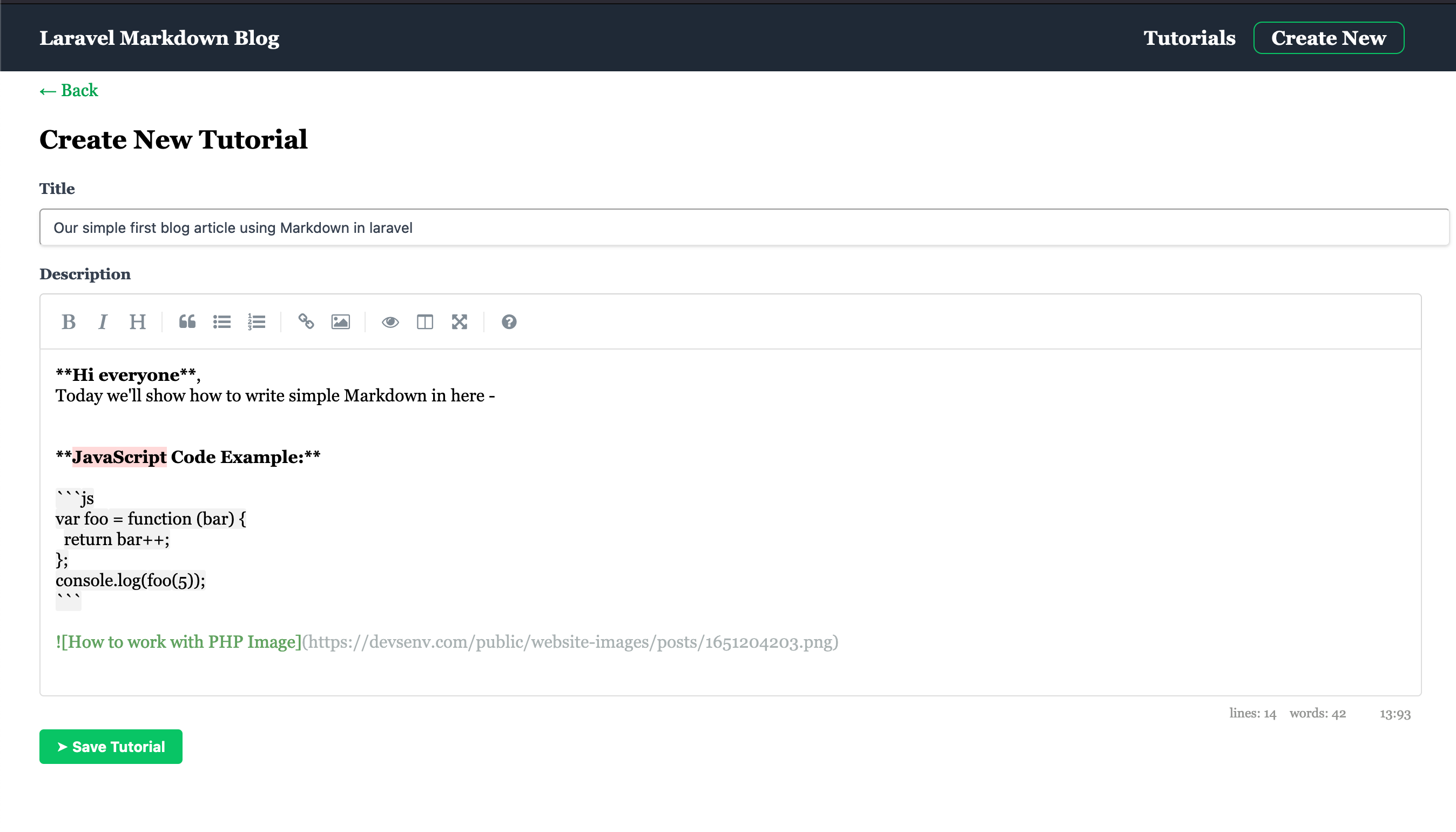Focus the Title input field

click(744, 227)
